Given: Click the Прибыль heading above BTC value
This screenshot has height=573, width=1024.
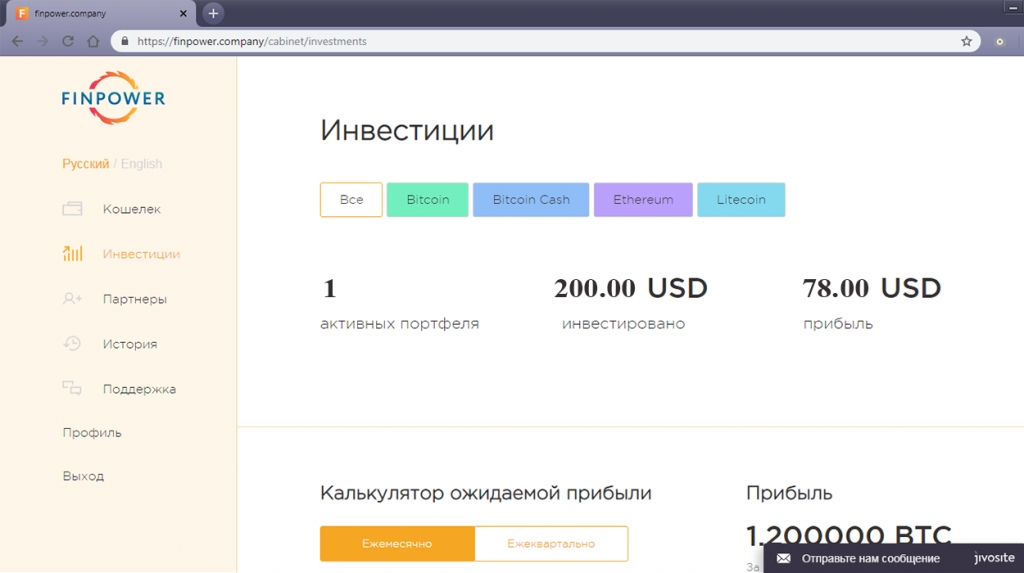Looking at the screenshot, I should [789, 493].
